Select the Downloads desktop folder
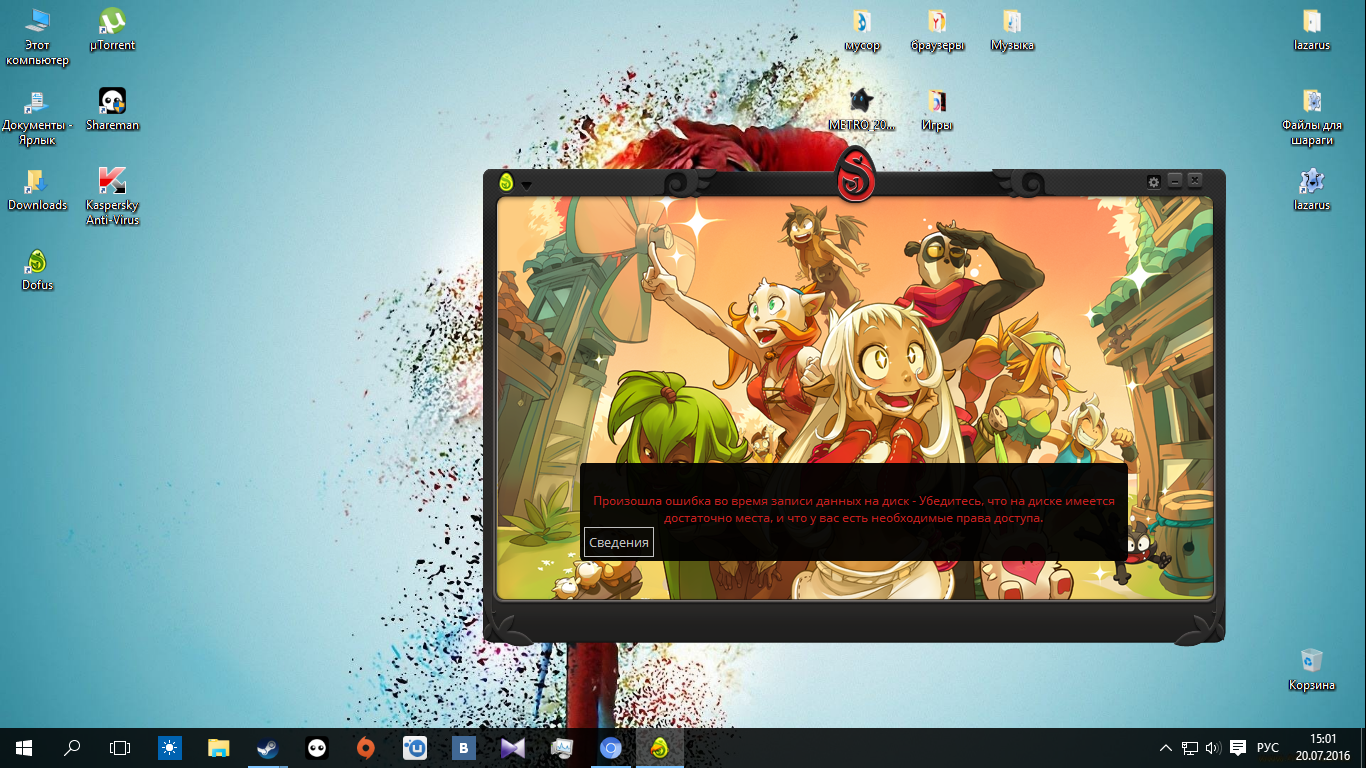 [37, 190]
